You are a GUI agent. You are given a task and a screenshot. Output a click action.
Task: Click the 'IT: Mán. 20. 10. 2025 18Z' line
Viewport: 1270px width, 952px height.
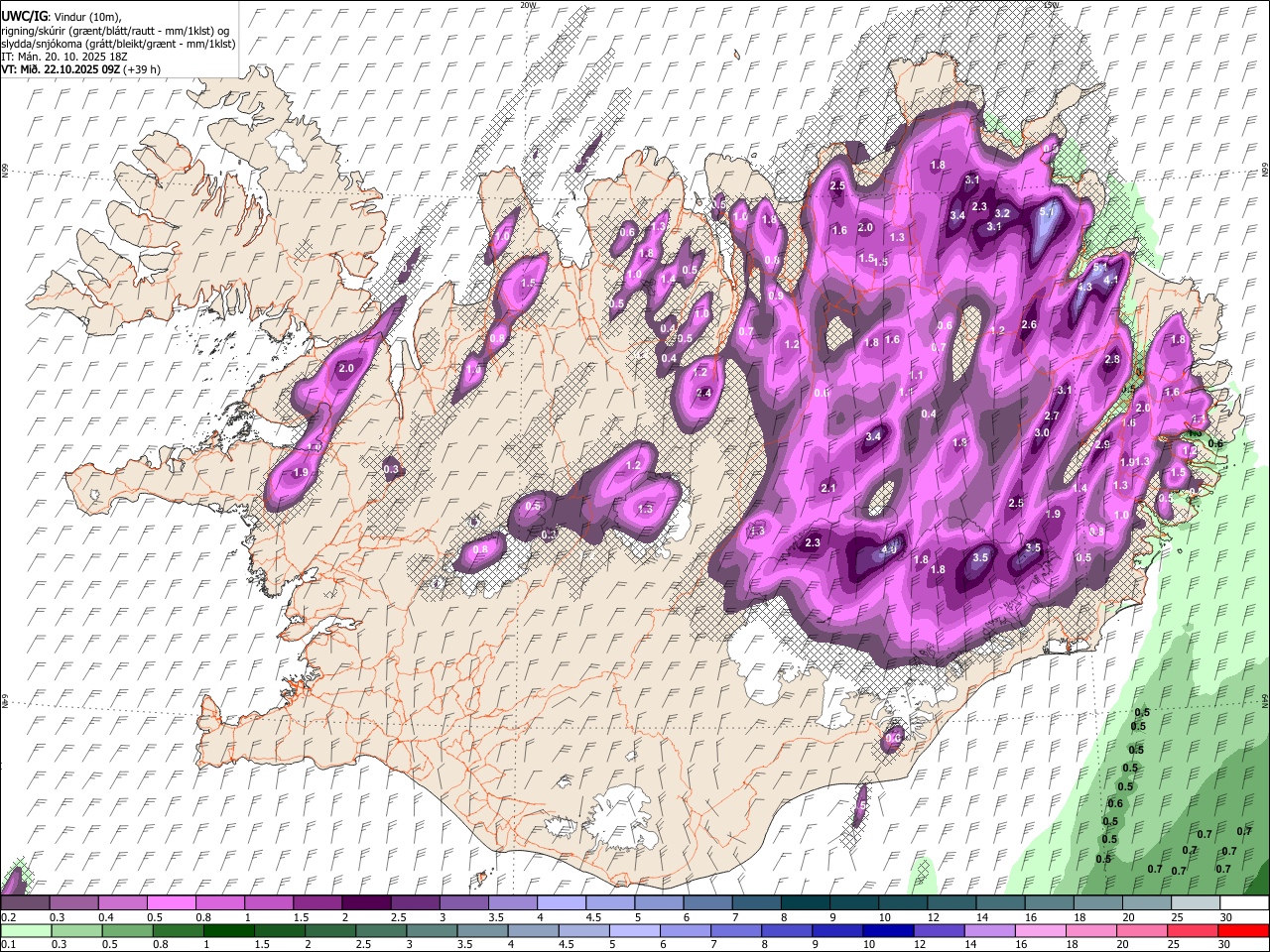(64, 57)
